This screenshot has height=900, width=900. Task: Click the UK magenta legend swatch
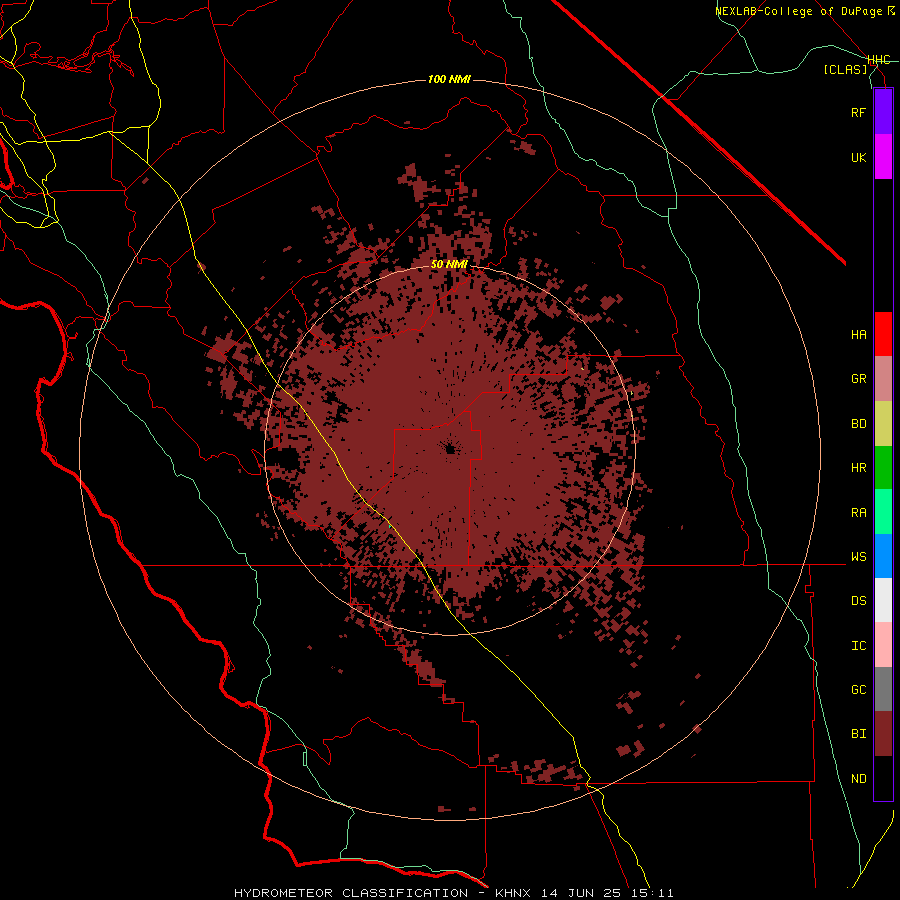(883, 157)
